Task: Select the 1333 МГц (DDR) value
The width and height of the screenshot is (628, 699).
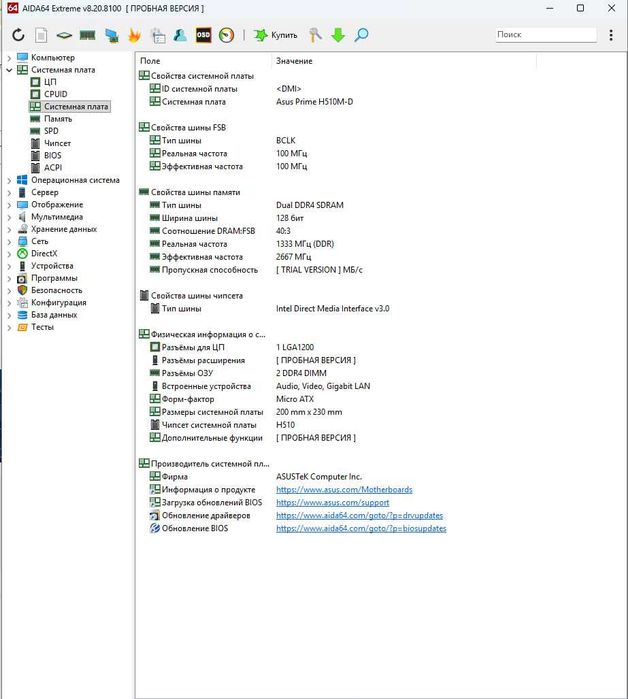Action: 305,244
